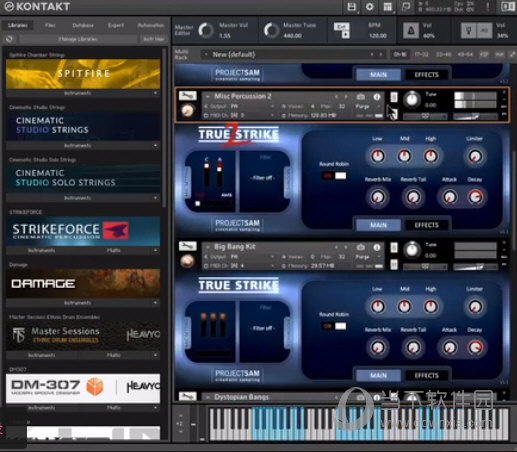The height and width of the screenshot is (452, 517).
Task: Switch to the Files tab
Action: click(x=50, y=25)
